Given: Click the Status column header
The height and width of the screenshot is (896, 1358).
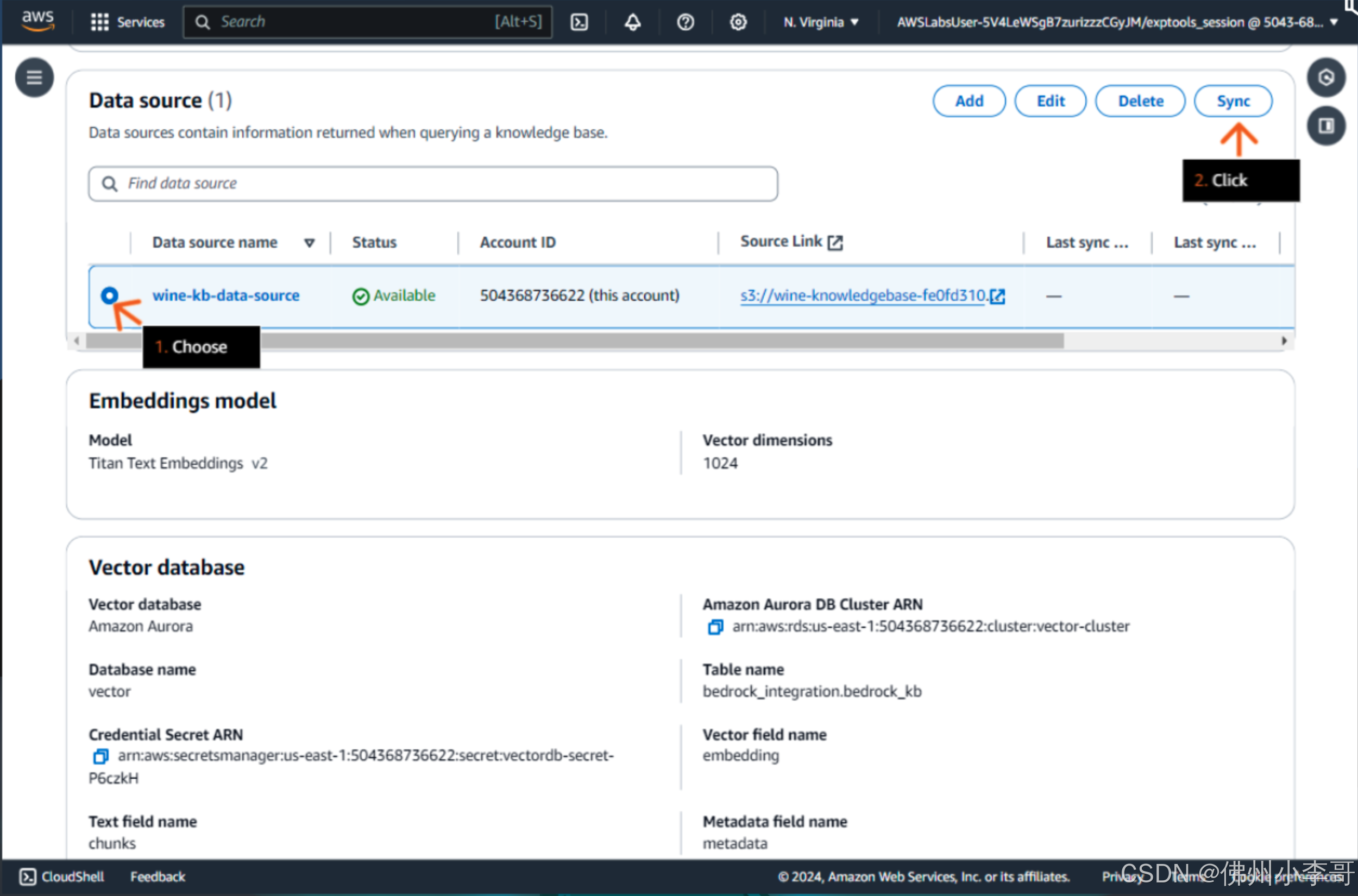Looking at the screenshot, I should 374,242.
